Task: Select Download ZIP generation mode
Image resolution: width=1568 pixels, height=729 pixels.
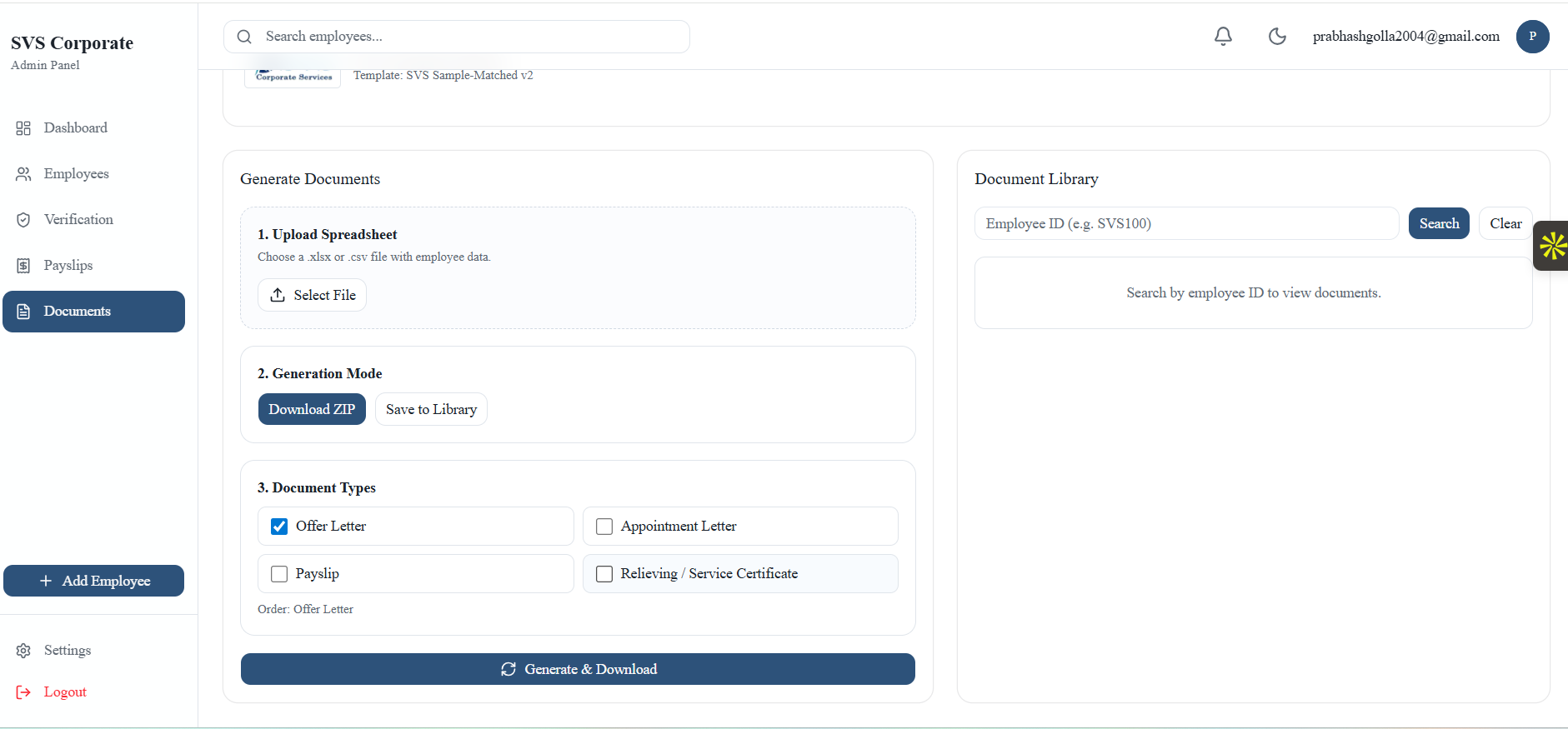Action: [312, 409]
